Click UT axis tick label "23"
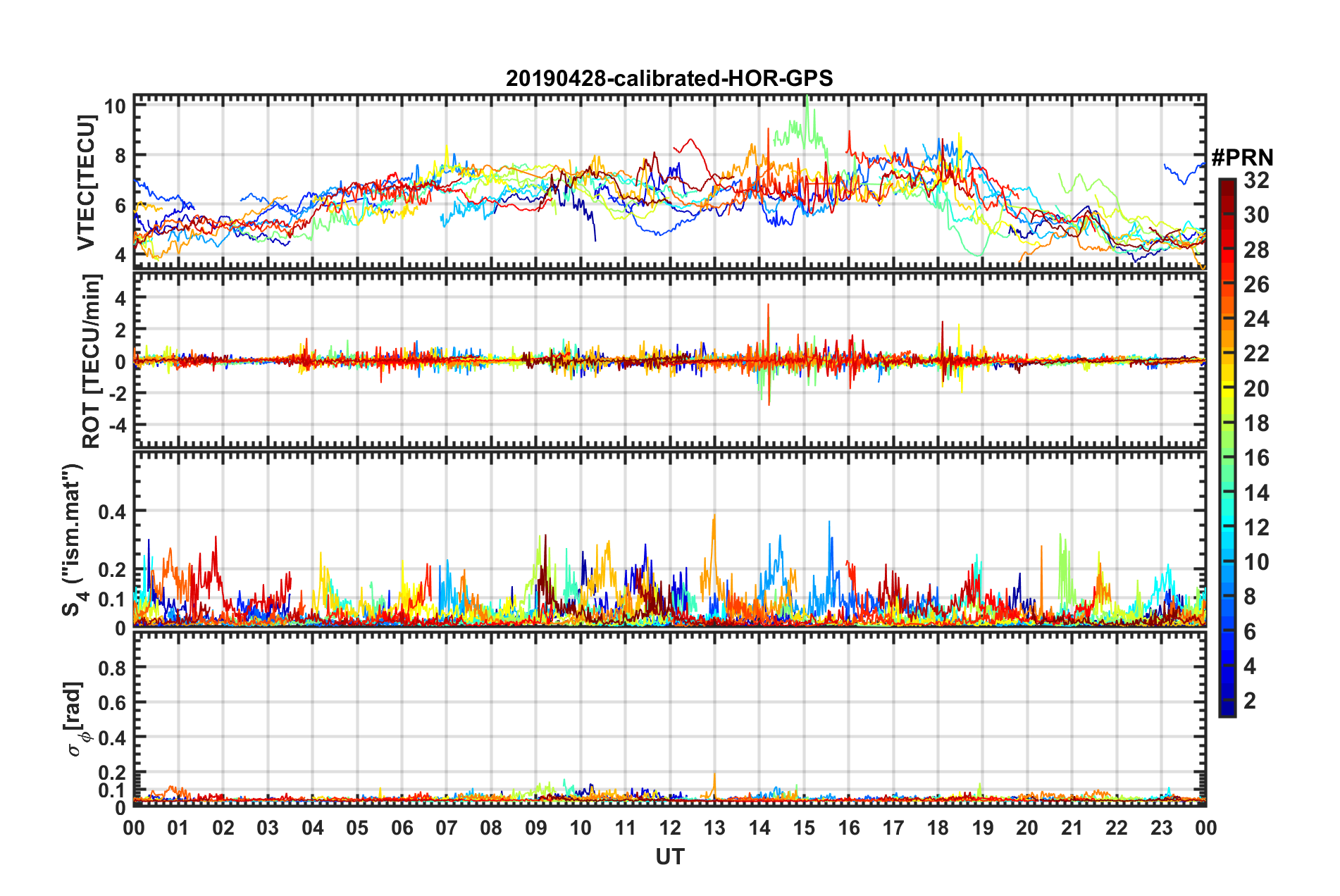 [1162, 828]
